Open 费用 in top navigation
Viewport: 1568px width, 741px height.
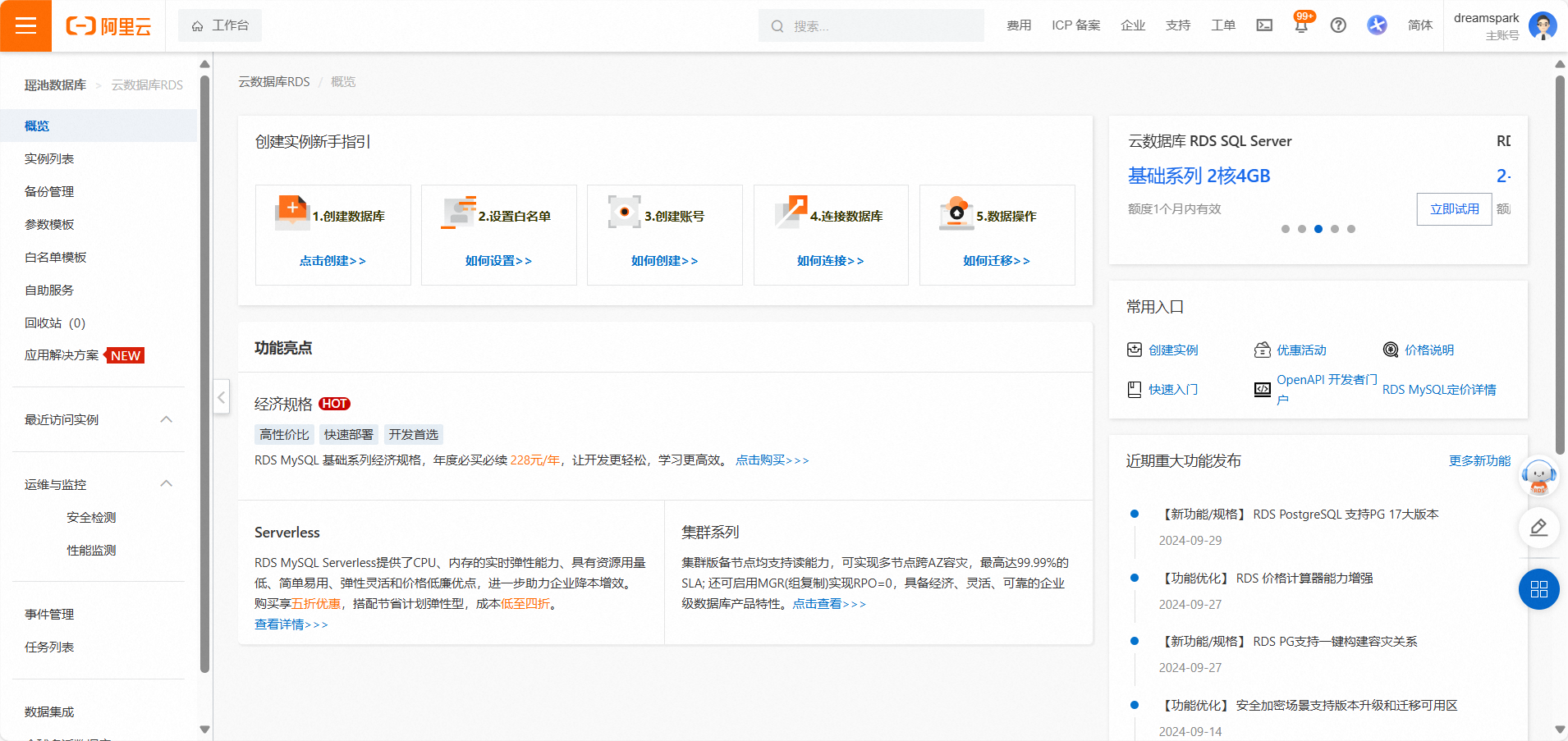[x=1019, y=25]
